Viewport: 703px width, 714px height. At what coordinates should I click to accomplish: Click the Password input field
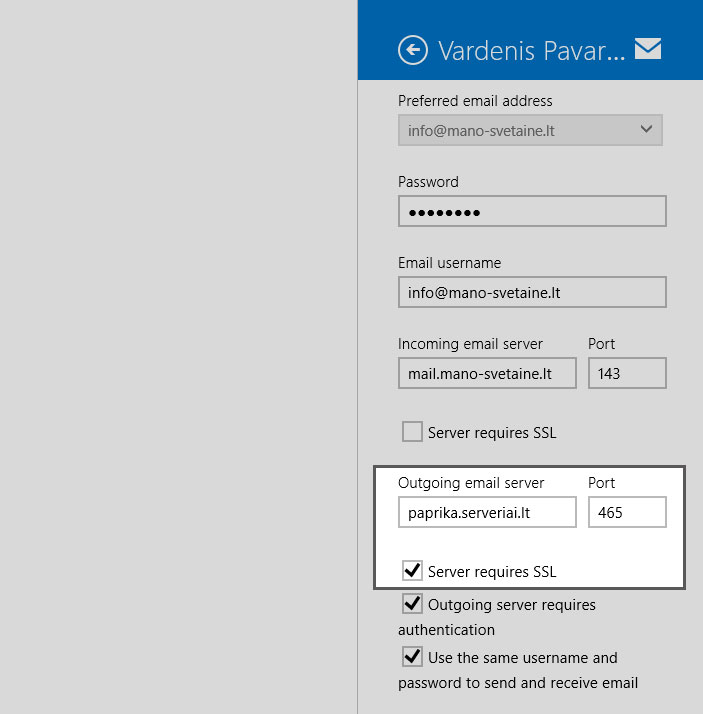coord(532,212)
